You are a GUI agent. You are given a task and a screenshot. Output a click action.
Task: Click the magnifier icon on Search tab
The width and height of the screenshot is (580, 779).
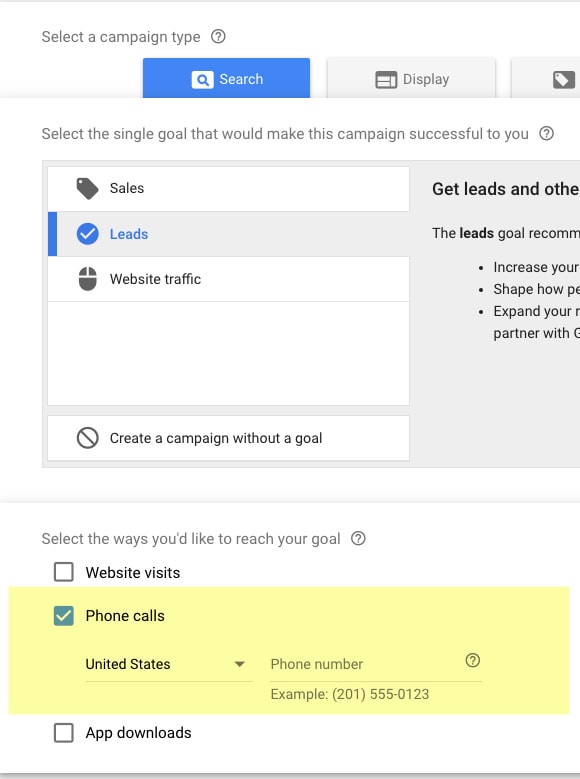click(x=202, y=79)
